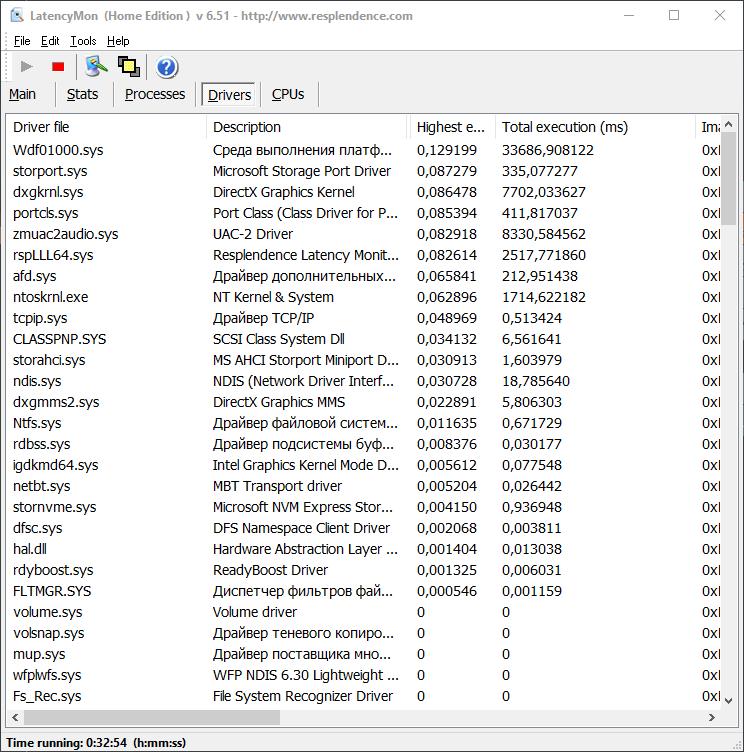This screenshot has width=744, height=752.
Task: Select the ntoskrnl.exe row
Action: click(x=363, y=297)
